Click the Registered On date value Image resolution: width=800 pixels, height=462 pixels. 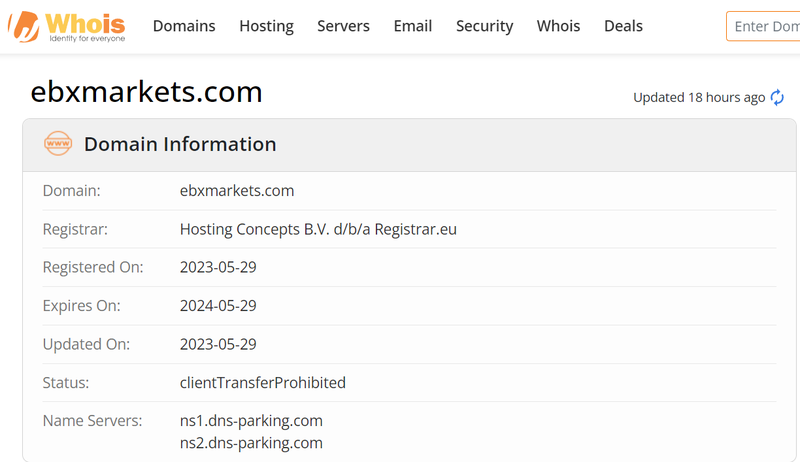click(218, 267)
